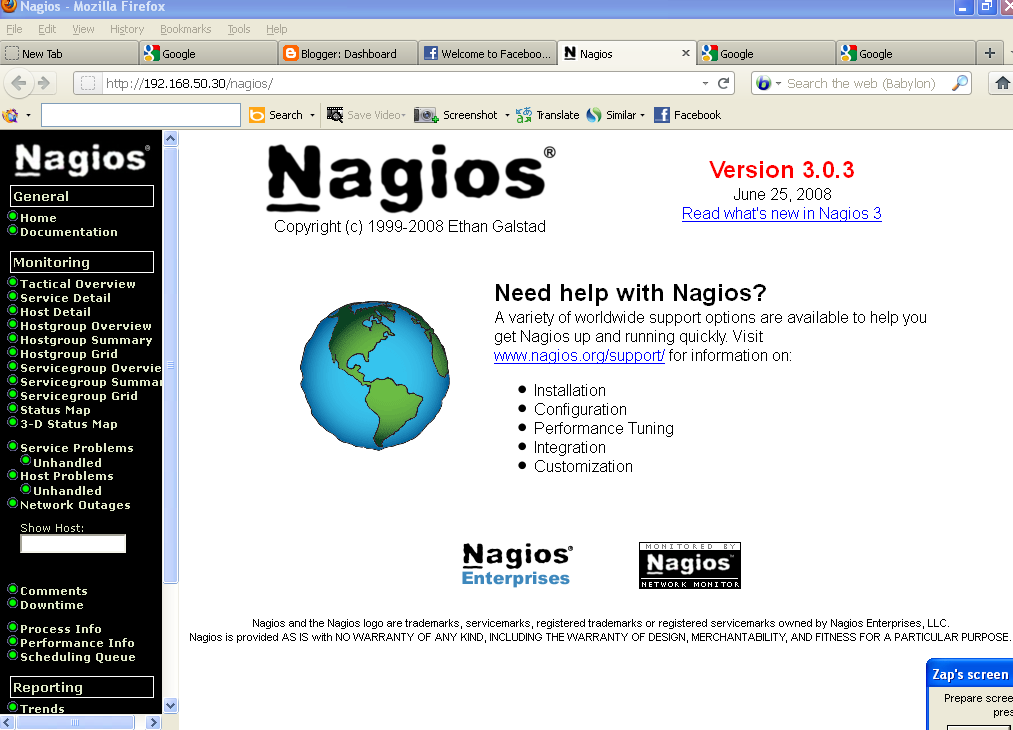Open Host Detail in the sidebar

click(55, 312)
